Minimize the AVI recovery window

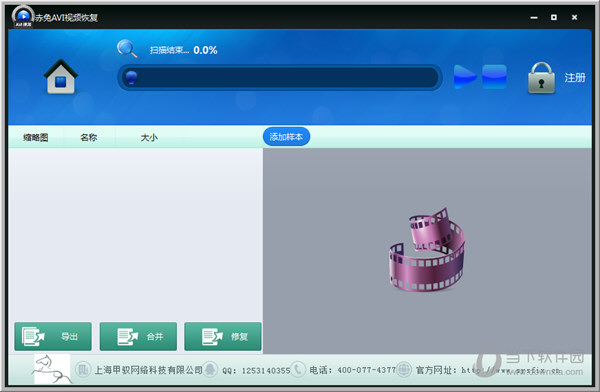click(x=534, y=18)
